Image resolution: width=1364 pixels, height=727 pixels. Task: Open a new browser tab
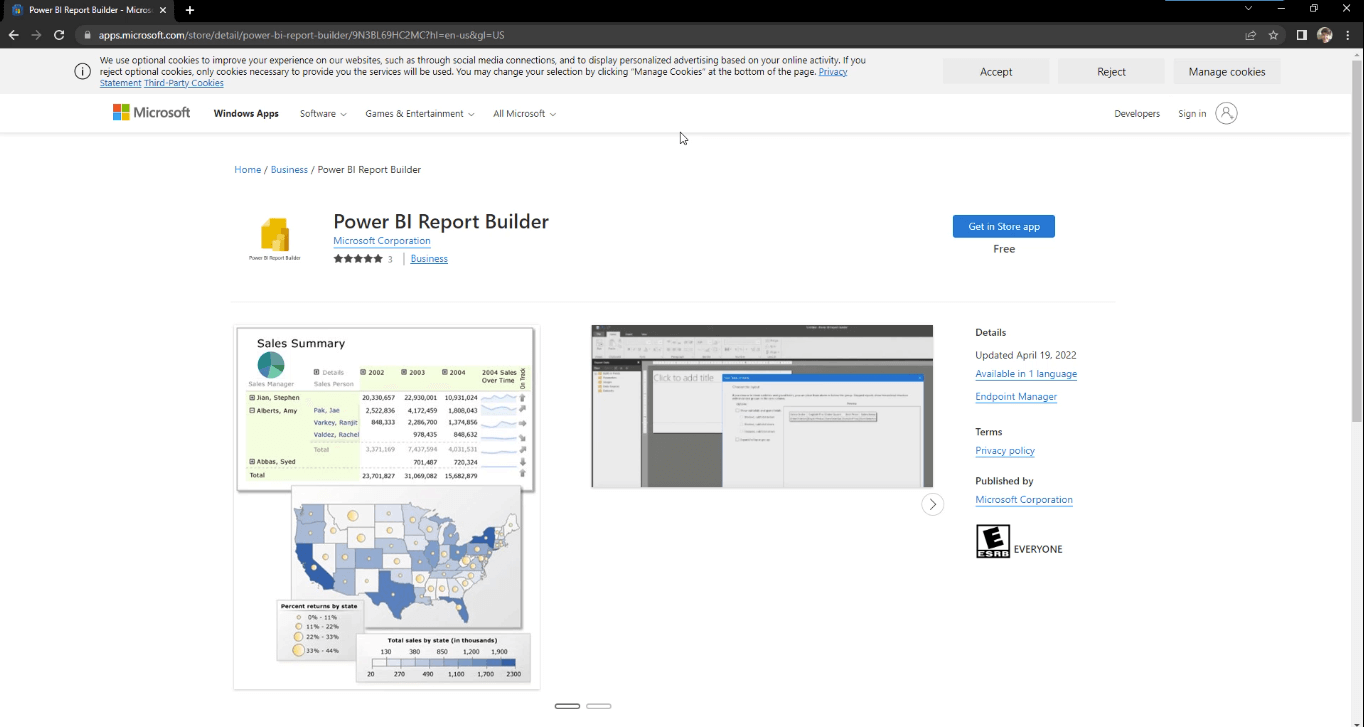[190, 10]
